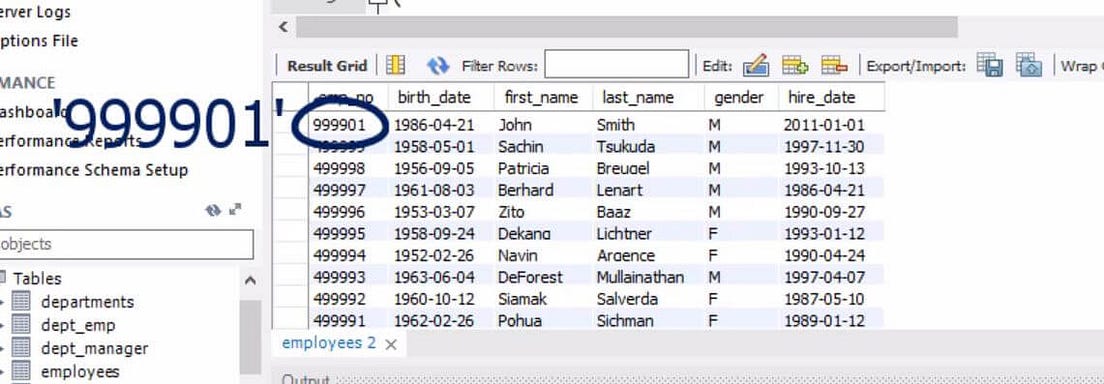Screen dimensions: 1104x384
Task: Toggle the form editor grid icon
Action: coord(395,66)
